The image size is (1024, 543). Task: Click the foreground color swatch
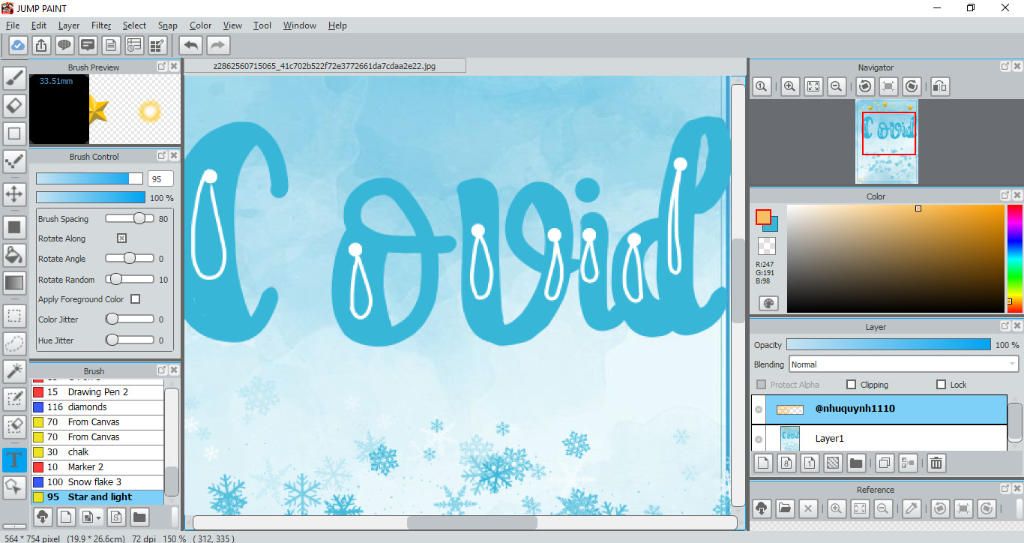coord(763,217)
